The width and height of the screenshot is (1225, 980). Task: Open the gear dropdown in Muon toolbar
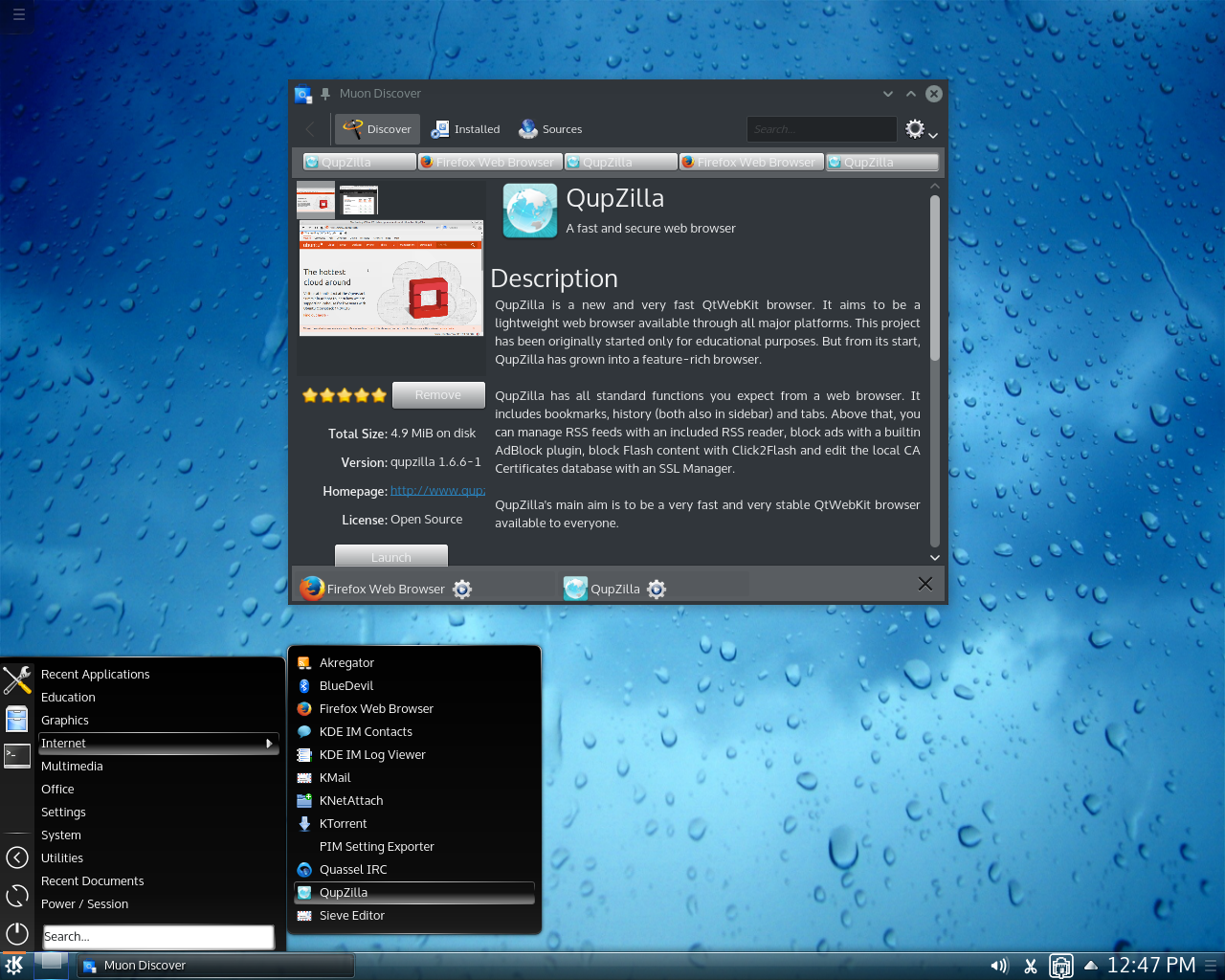922,129
